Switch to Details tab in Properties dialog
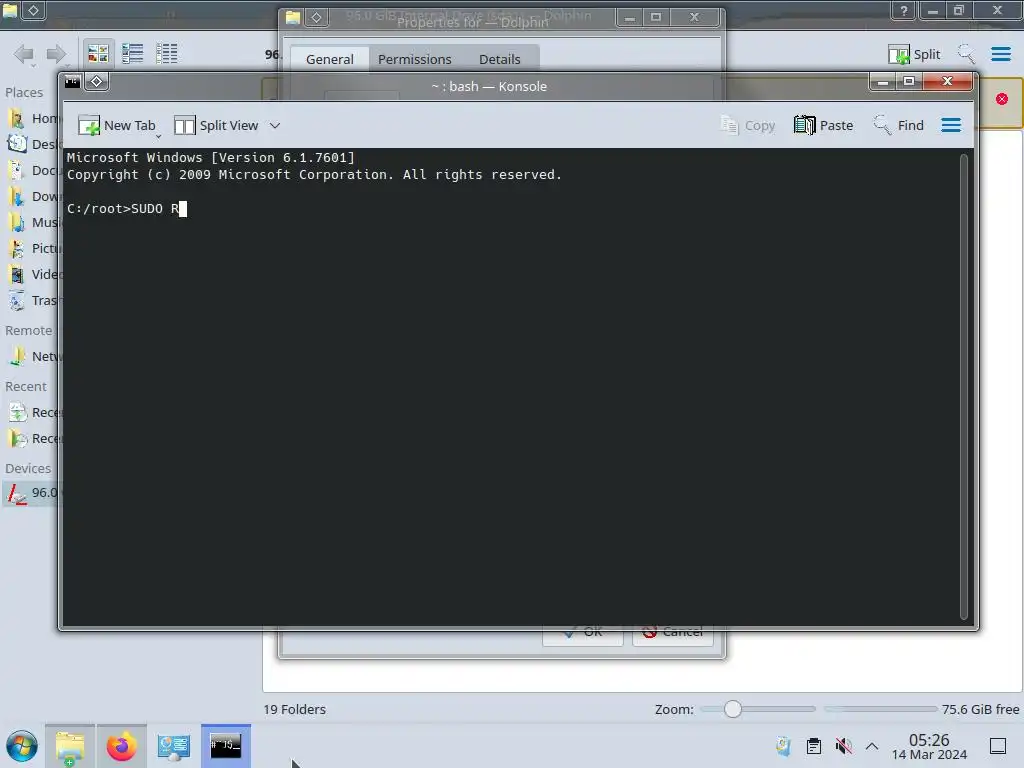This screenshot has height=768, width=1024. point(500,59)
